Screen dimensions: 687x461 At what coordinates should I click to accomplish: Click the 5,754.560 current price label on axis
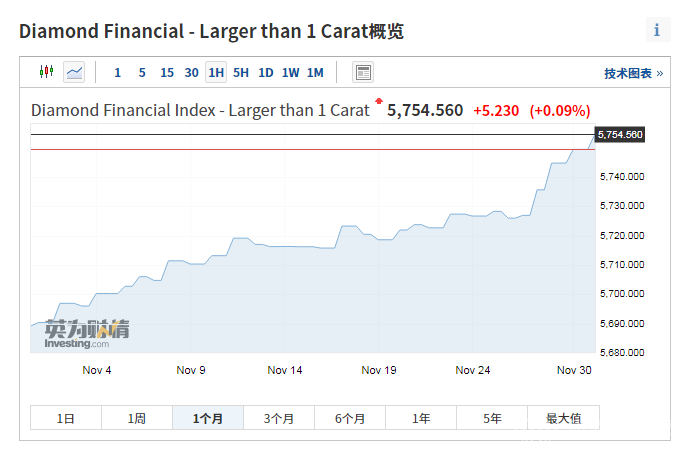(619, 134)
